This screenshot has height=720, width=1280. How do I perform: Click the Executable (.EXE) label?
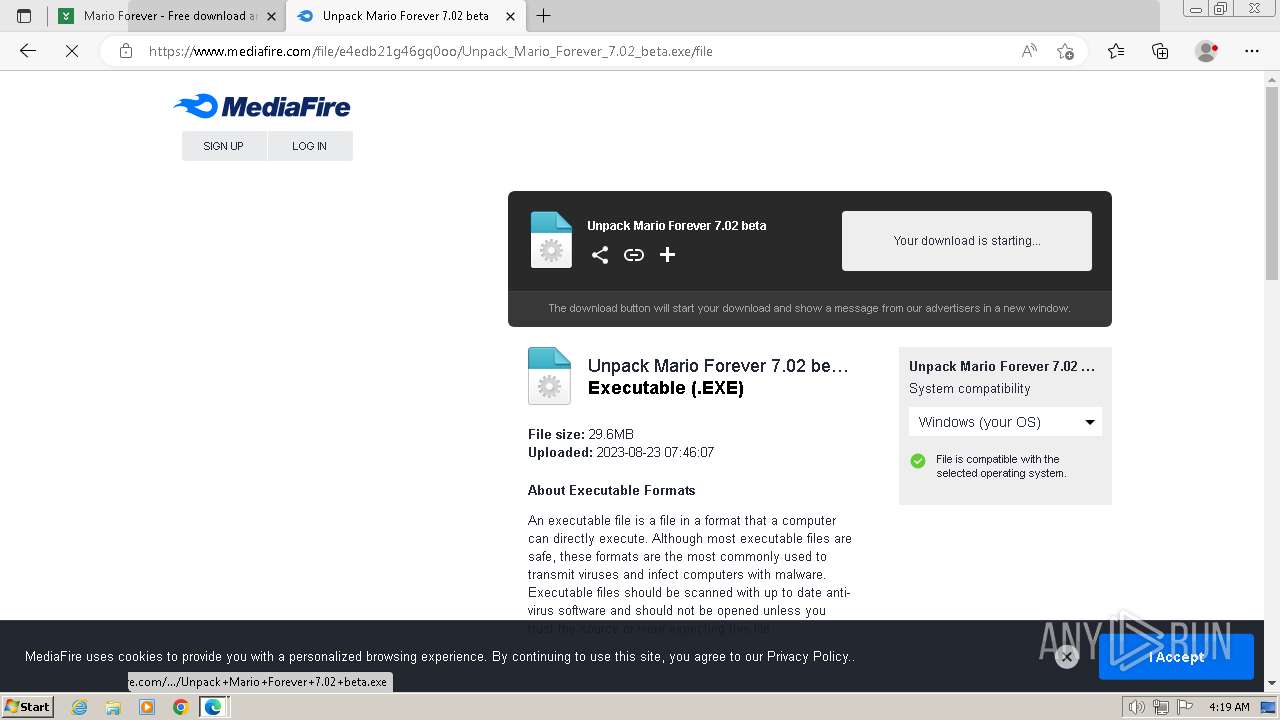point(666,388)
